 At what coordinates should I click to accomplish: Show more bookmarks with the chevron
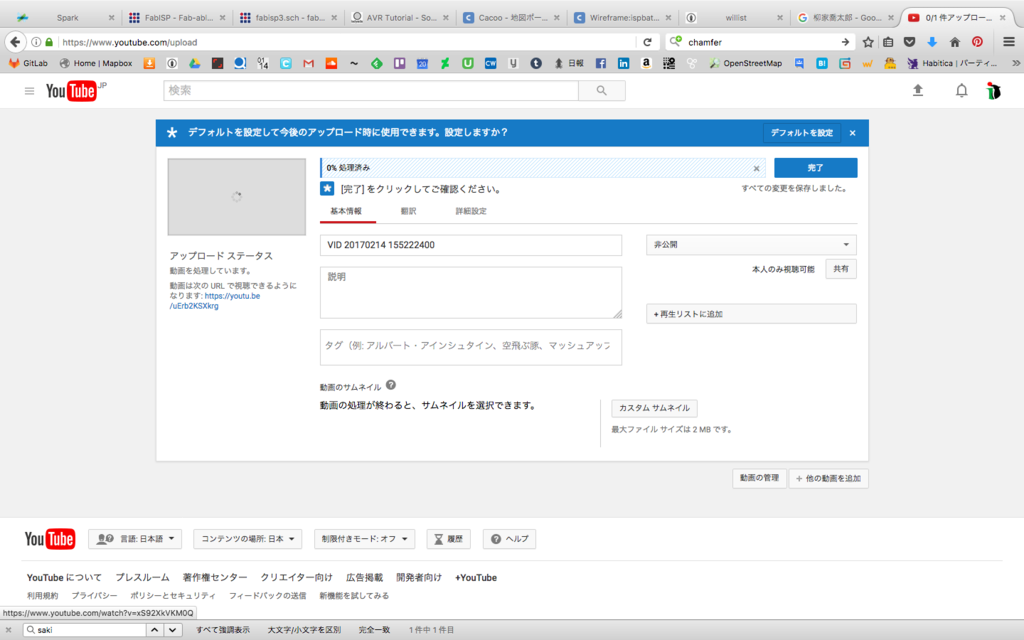(x=1016, y=63)
